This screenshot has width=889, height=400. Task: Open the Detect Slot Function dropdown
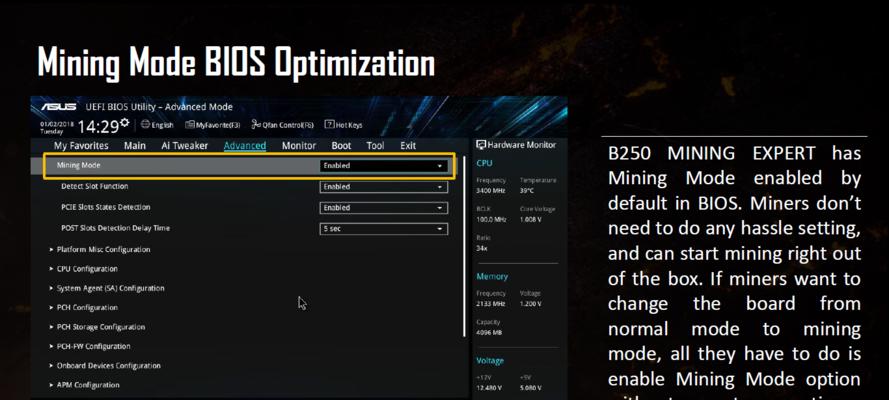click(384, 187)
